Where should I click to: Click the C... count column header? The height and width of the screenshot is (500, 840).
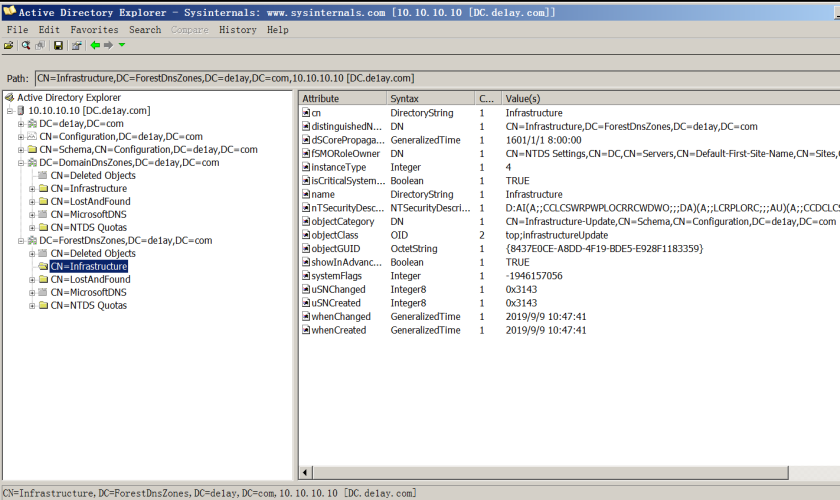[488, 99]
